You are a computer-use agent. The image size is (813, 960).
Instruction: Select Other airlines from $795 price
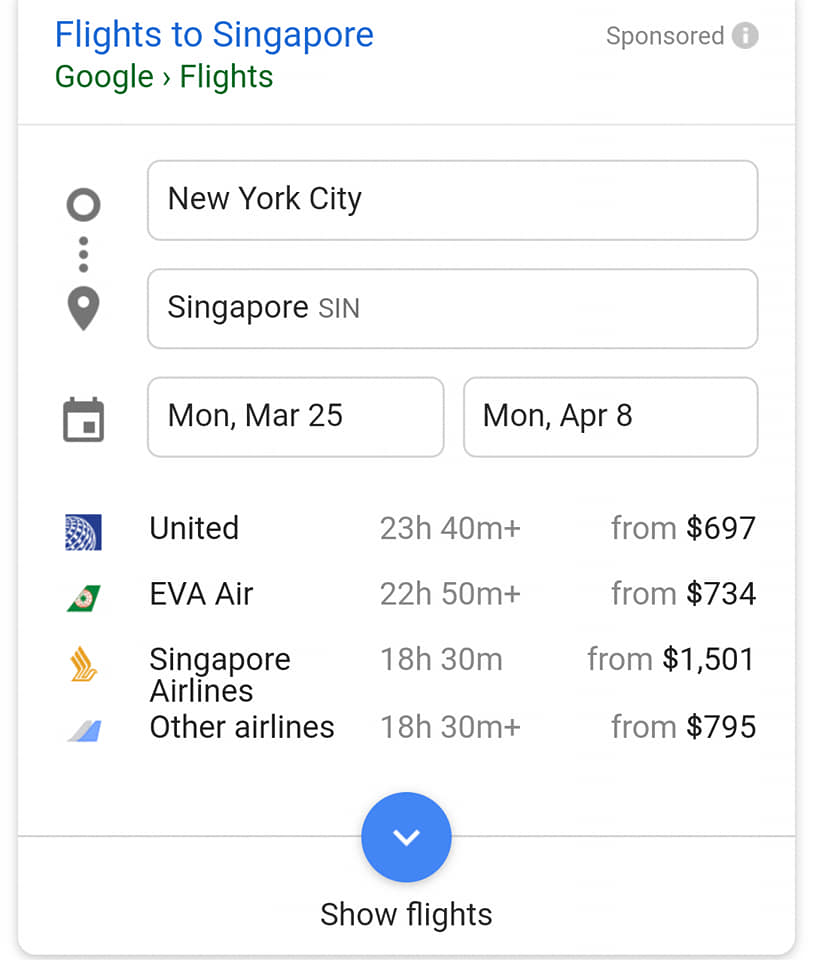(684, 727)
